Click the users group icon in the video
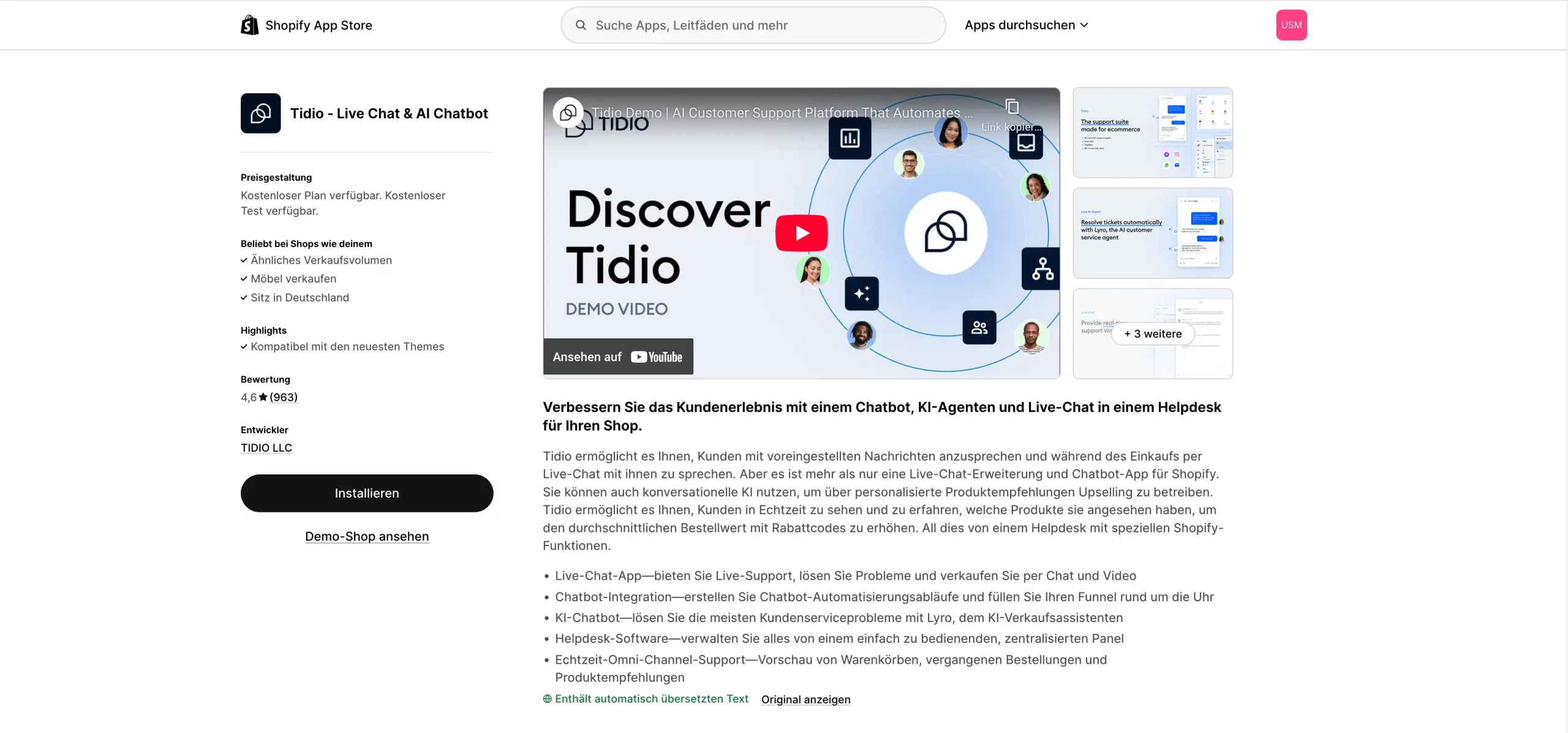 [x=979, y=327]
